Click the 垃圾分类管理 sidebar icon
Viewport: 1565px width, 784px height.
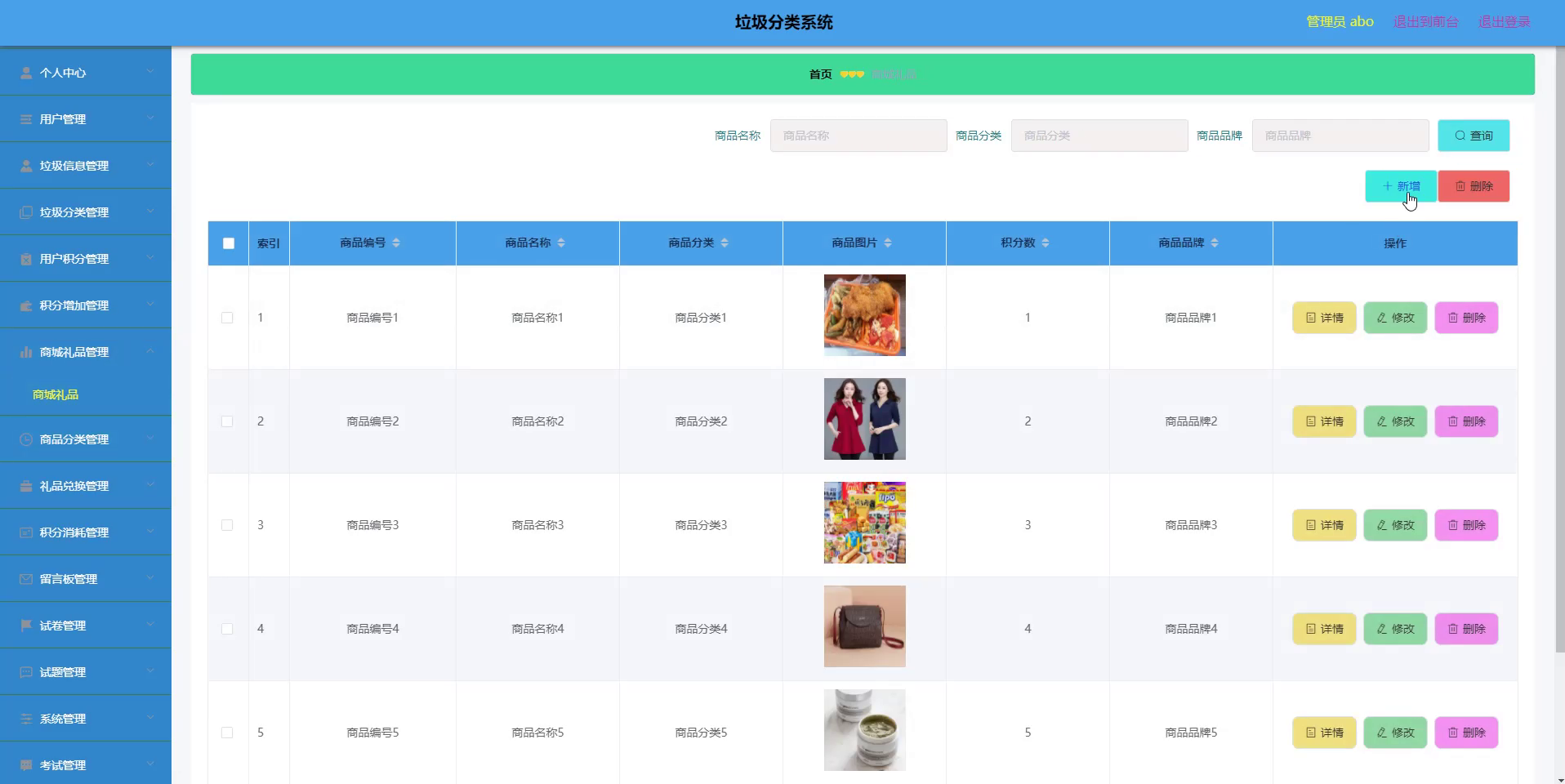coord(26,212)
